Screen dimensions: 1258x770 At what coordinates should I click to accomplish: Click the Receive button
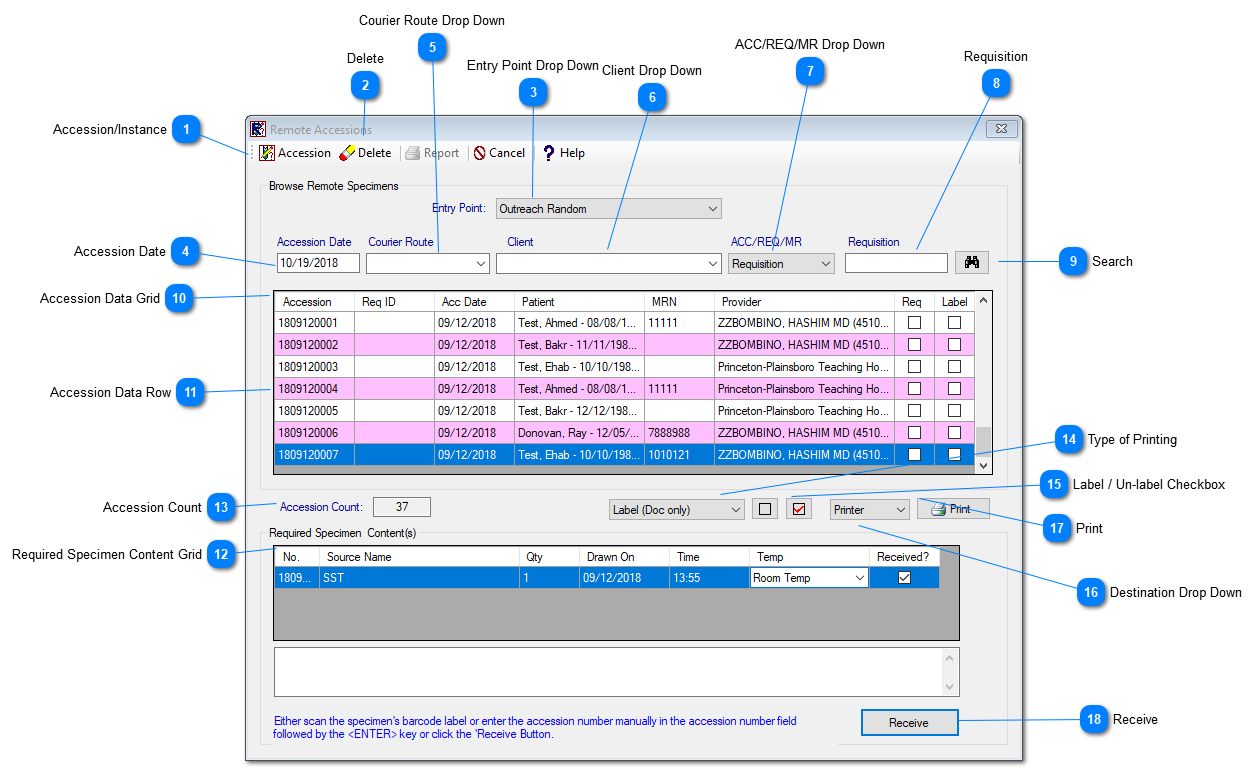point(909,722)
